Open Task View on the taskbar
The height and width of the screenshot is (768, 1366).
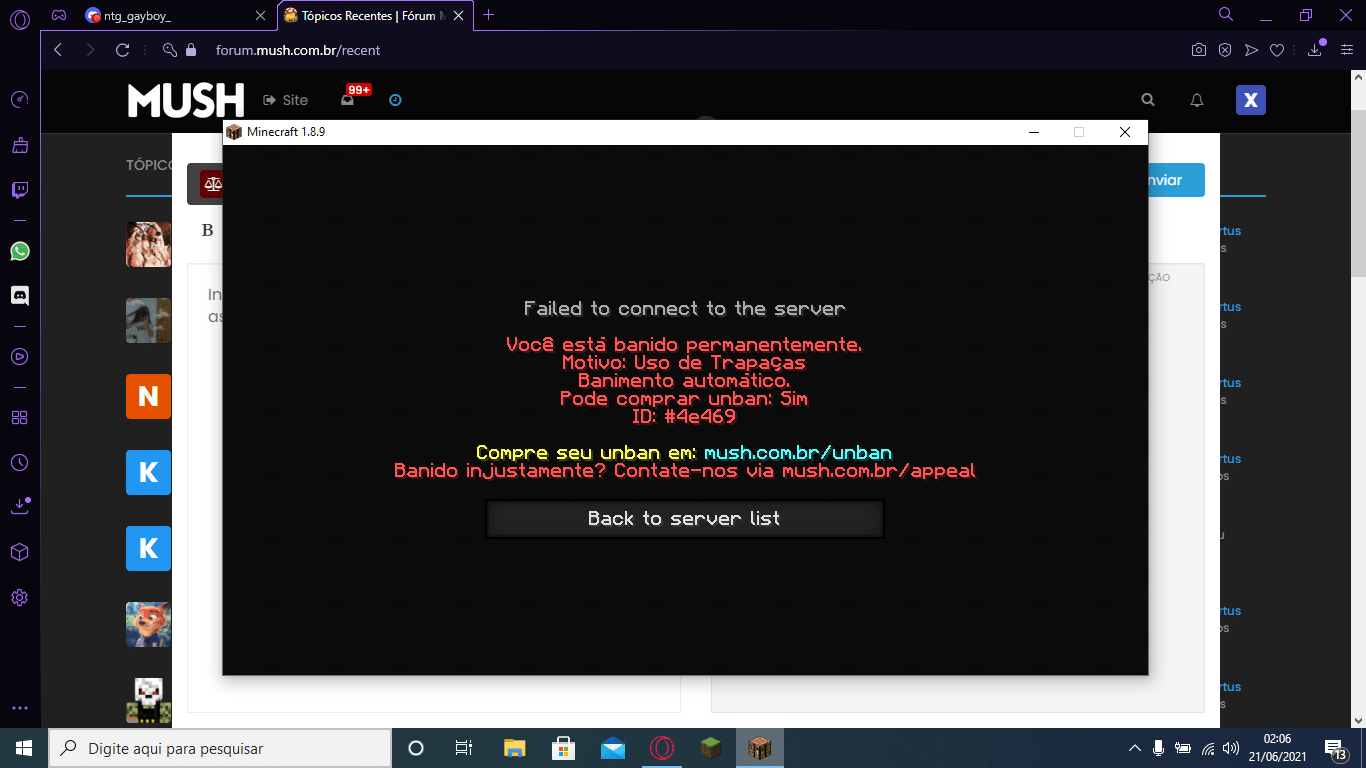464,748
